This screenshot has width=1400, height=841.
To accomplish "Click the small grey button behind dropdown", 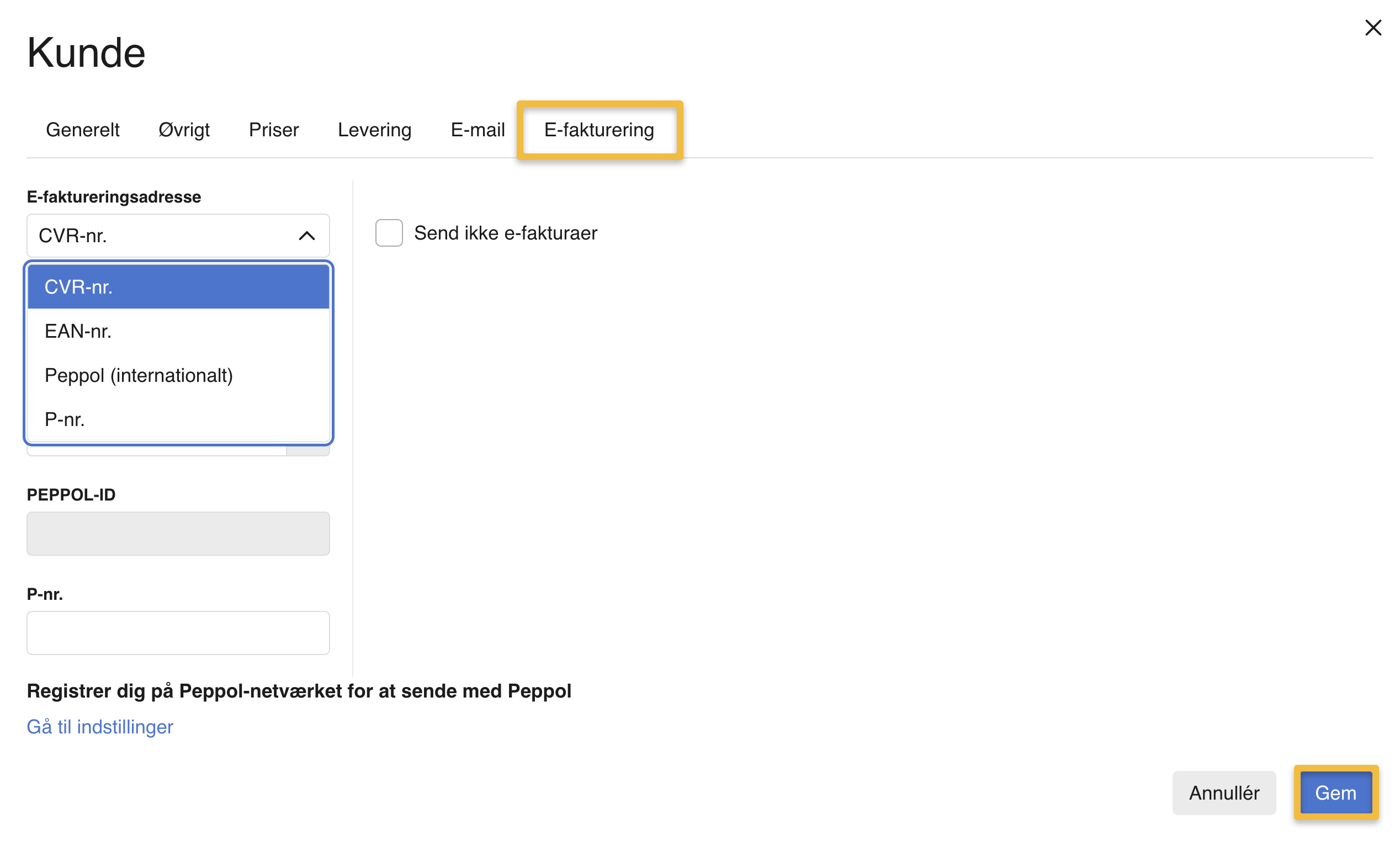I will click(x=308, y=450).
